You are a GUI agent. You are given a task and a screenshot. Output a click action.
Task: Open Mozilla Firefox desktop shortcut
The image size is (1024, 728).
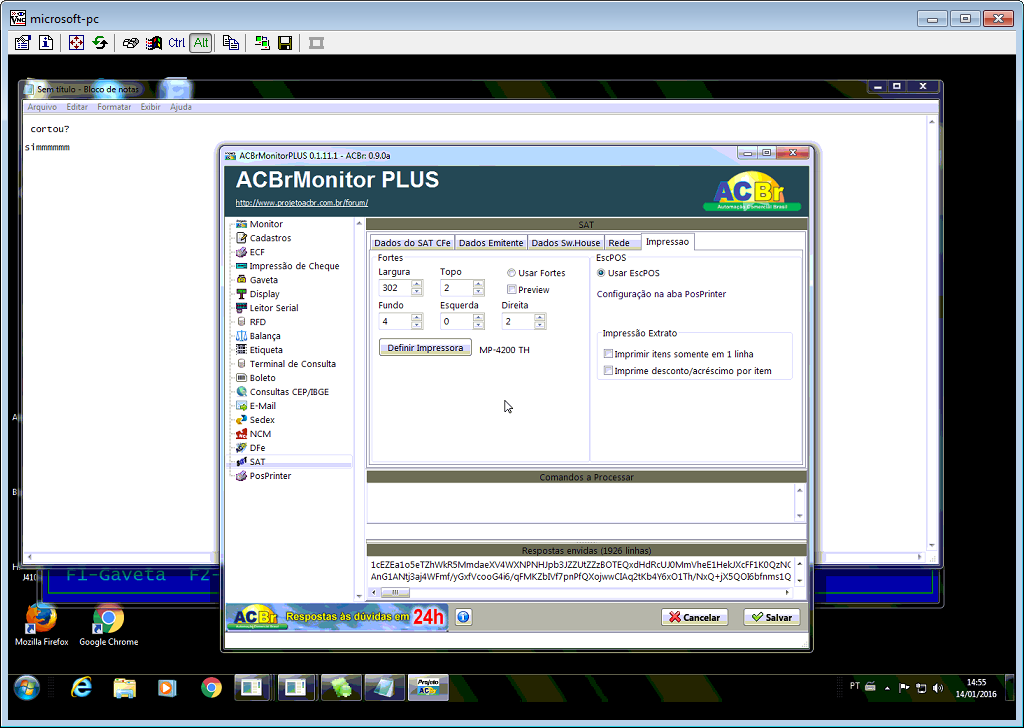pyautogui.click(x=42, y=625)
